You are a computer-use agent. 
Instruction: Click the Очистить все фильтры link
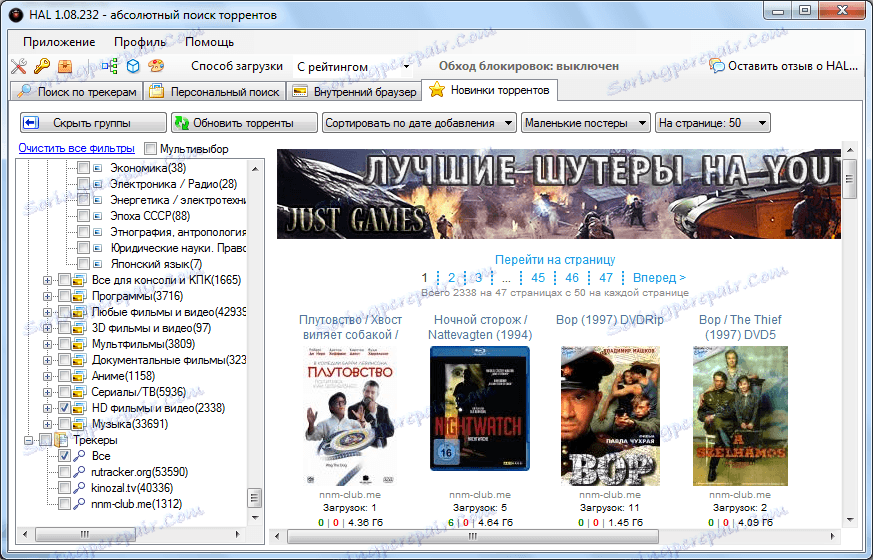tap(76, 149)
